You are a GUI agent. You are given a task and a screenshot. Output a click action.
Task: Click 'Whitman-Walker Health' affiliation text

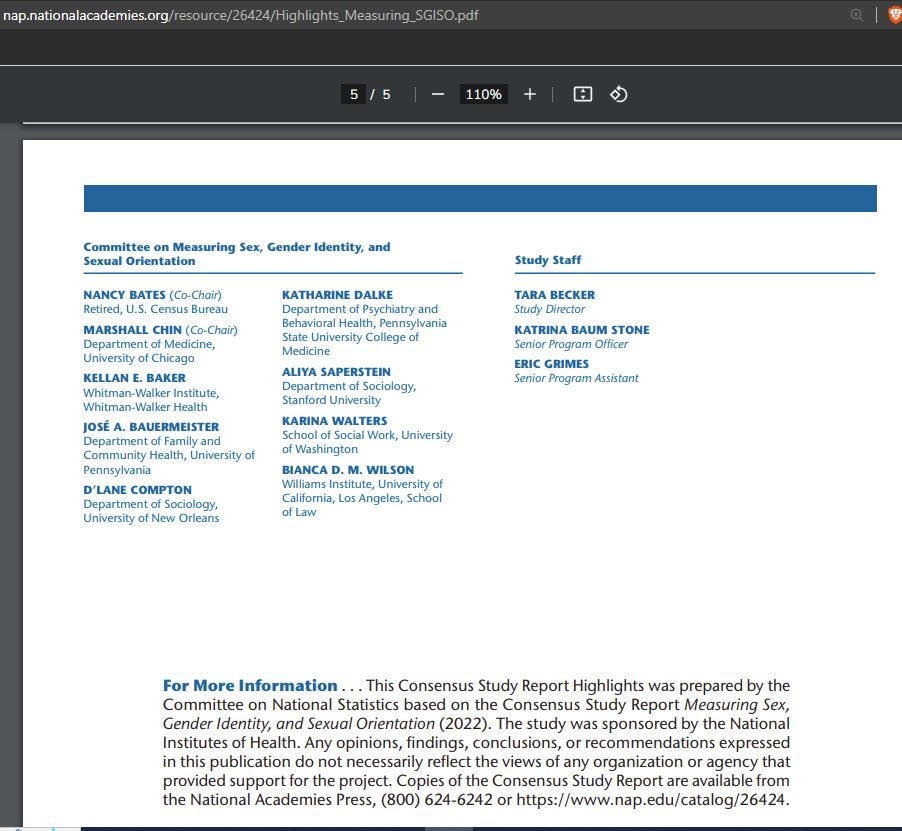point(146,407)
